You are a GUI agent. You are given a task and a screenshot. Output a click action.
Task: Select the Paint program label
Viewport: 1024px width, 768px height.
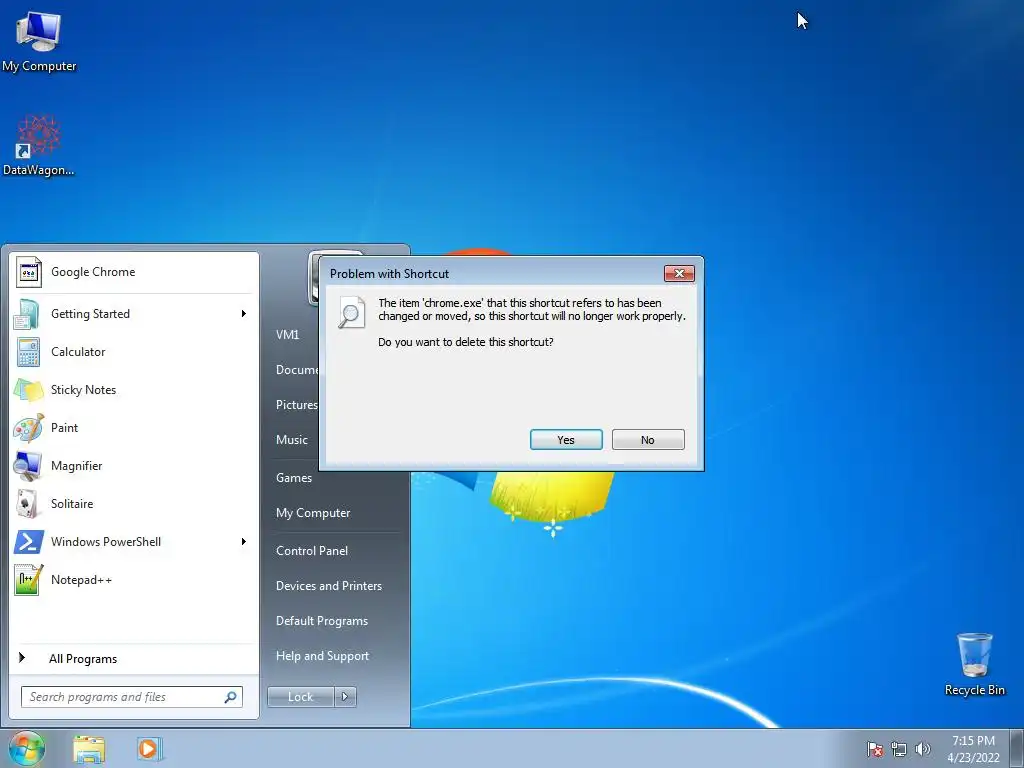[x=64, y=428]
